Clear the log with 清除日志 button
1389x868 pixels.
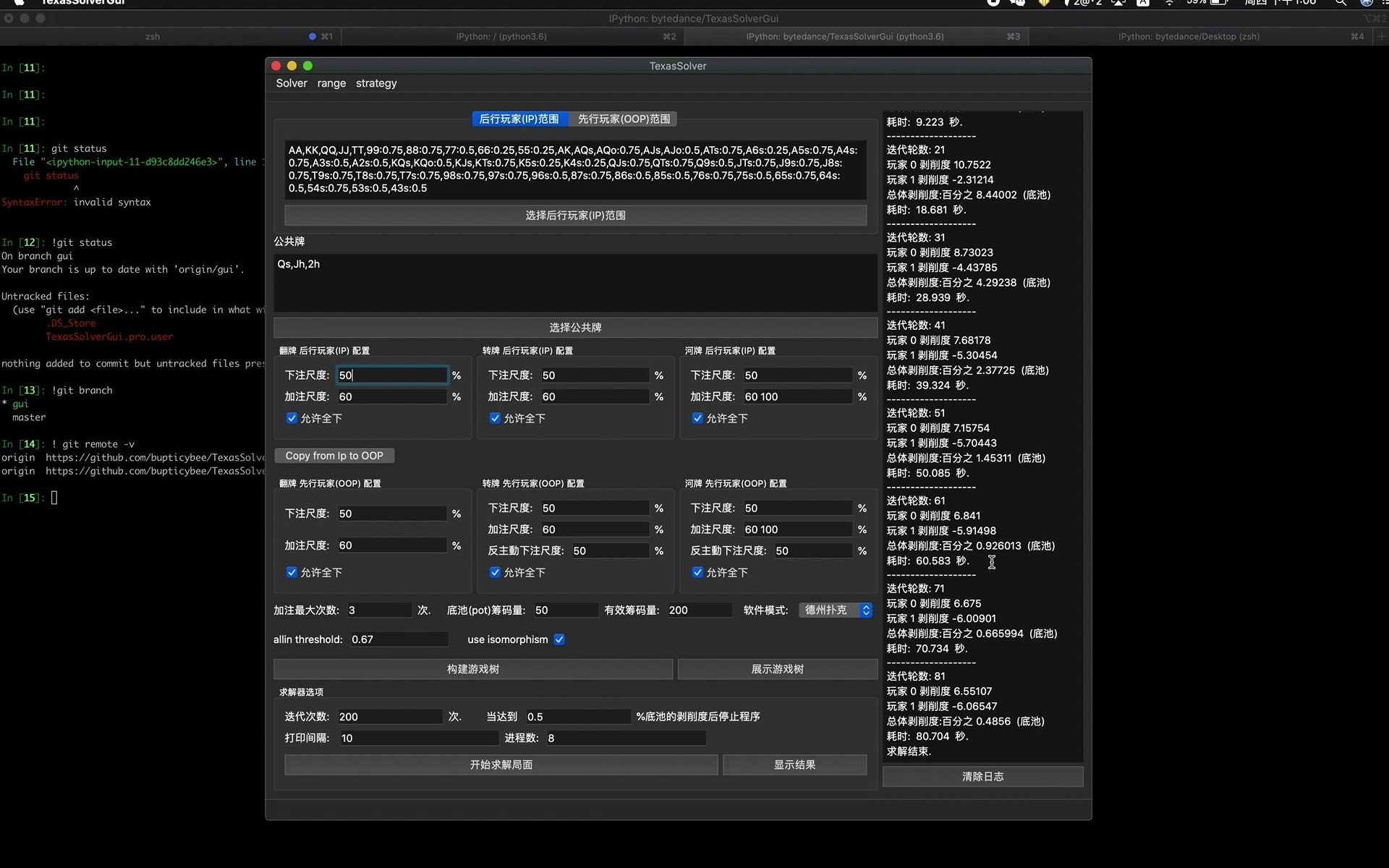click(983, 776)
